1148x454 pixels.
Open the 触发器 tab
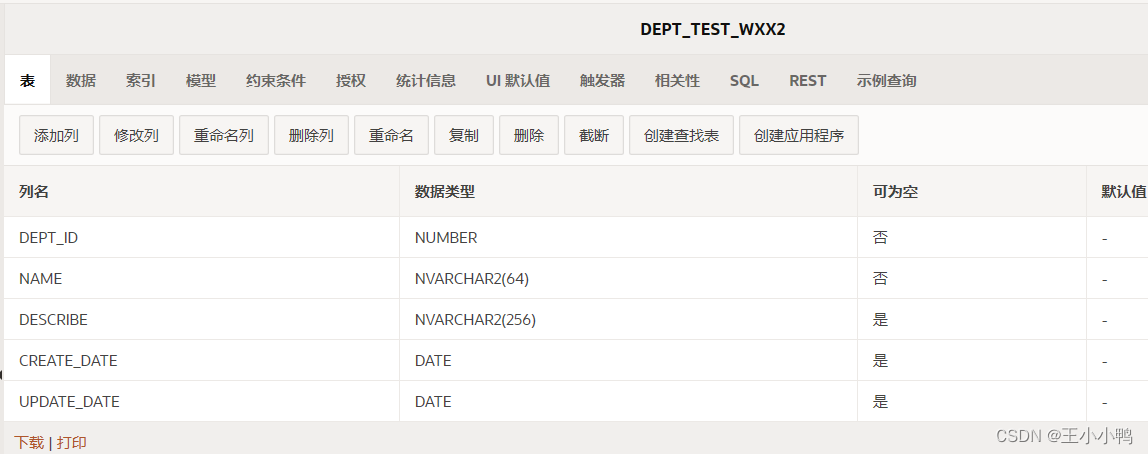603,81
